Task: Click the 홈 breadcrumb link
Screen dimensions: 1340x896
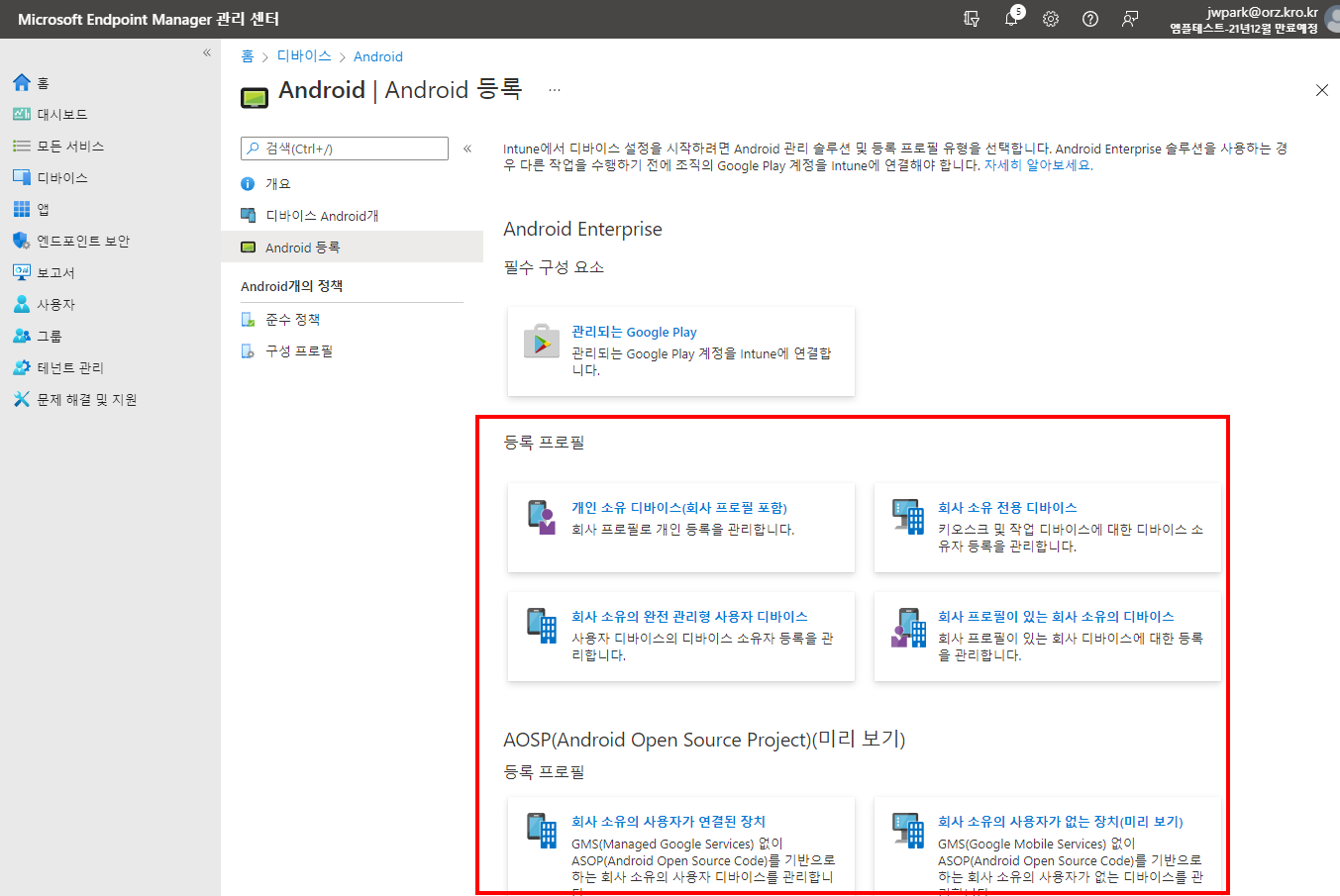Action: [x=247, y=56]
